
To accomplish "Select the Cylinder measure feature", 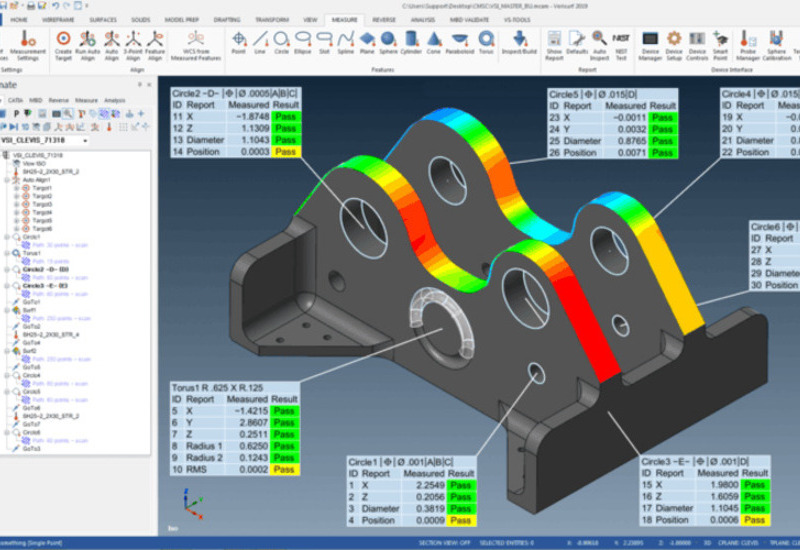I will 411,43.
